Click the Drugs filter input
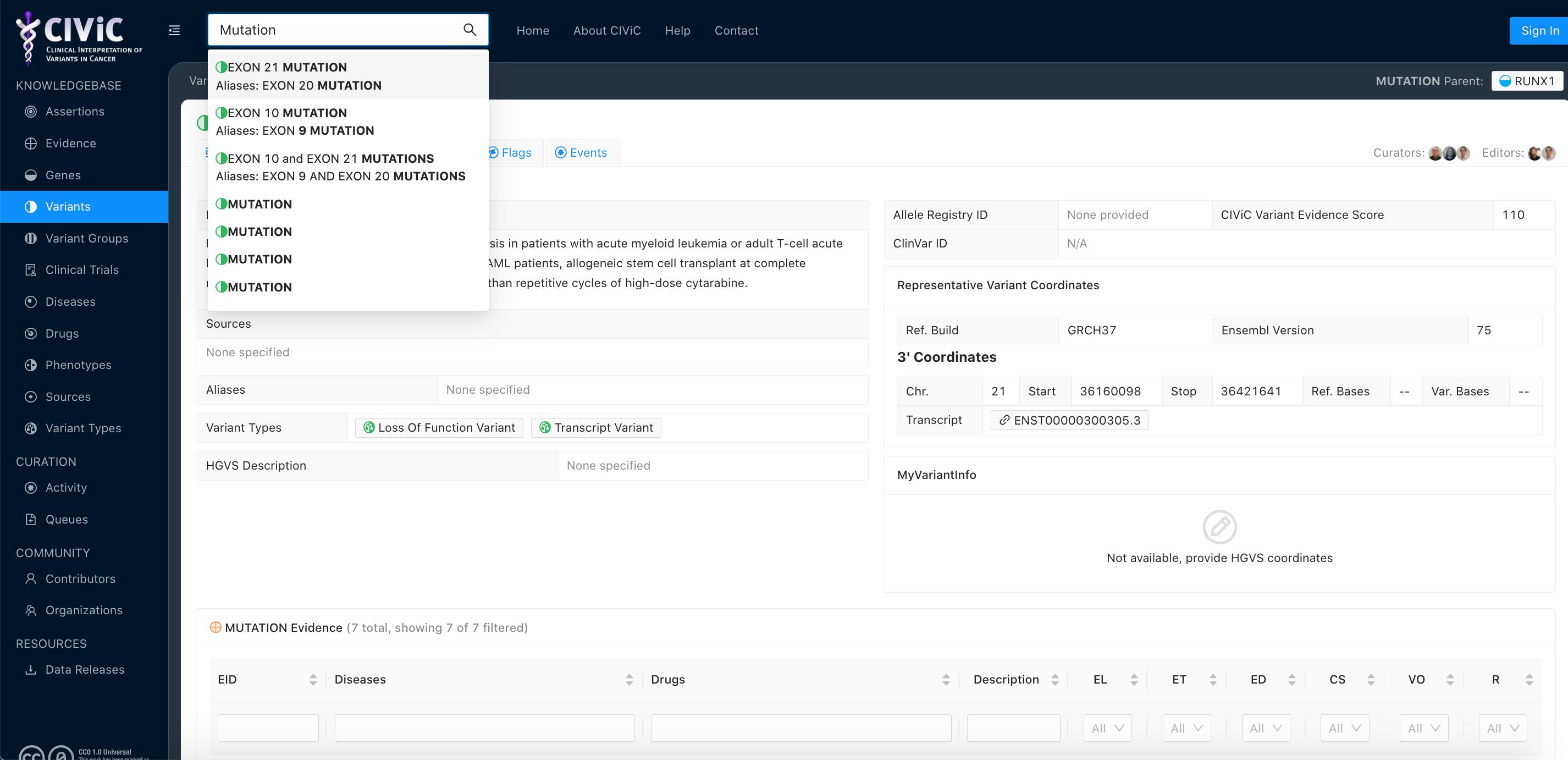 [801, 728]
